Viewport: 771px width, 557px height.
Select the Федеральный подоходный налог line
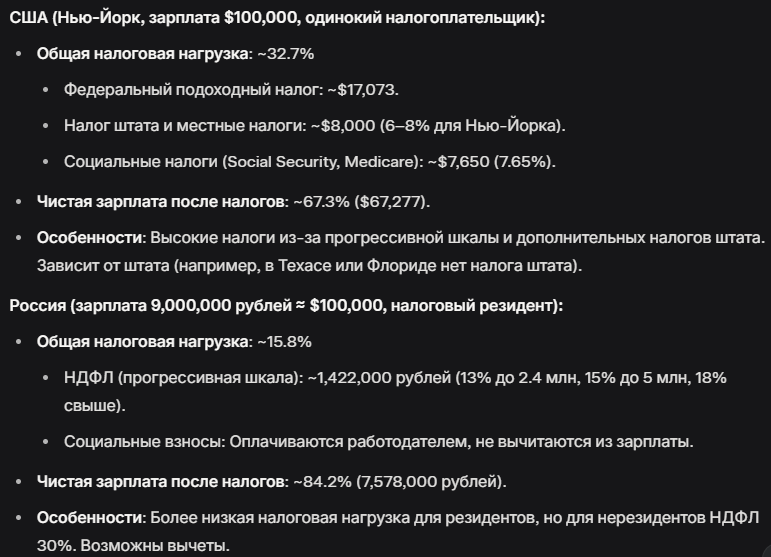(x=231, y=89)
